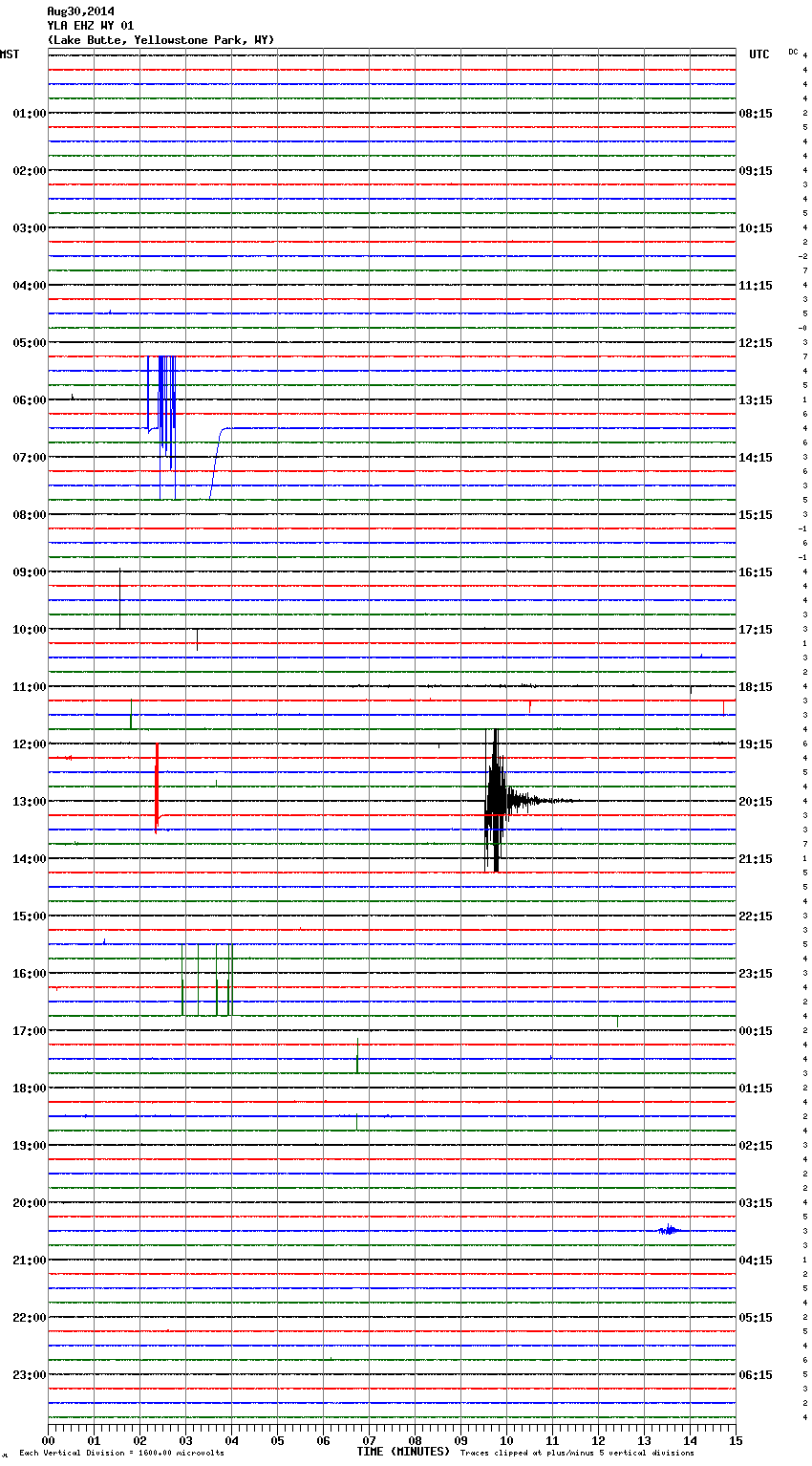Image resolution: width=812 pixels, height=1466 pixels.
Task: Select the '09:00' MST hour label
Action: click(x=29, y=572)
